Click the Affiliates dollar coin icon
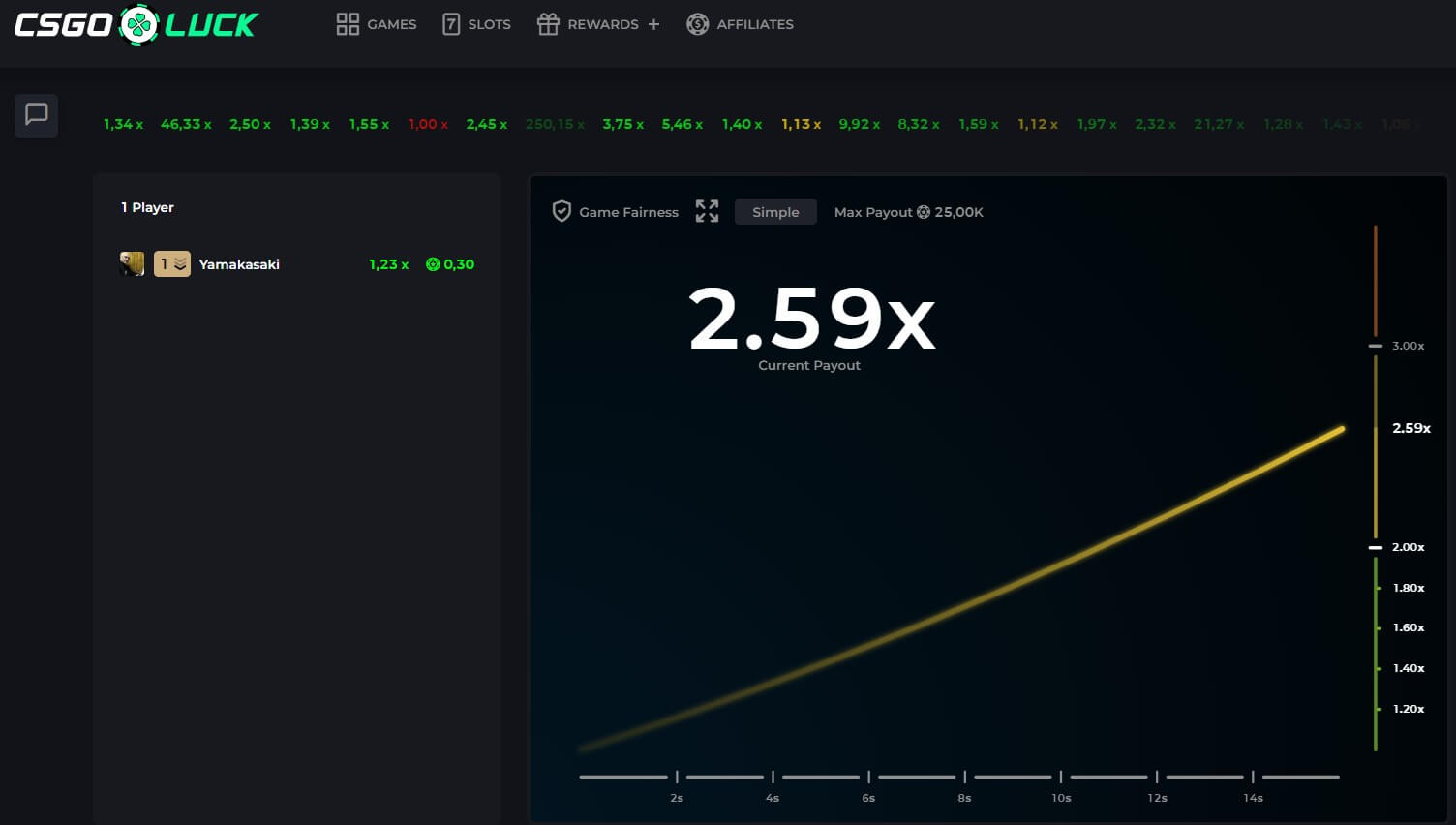Image resolution: width=1456 pixels, height=825 pixels. tap(697, 24)
